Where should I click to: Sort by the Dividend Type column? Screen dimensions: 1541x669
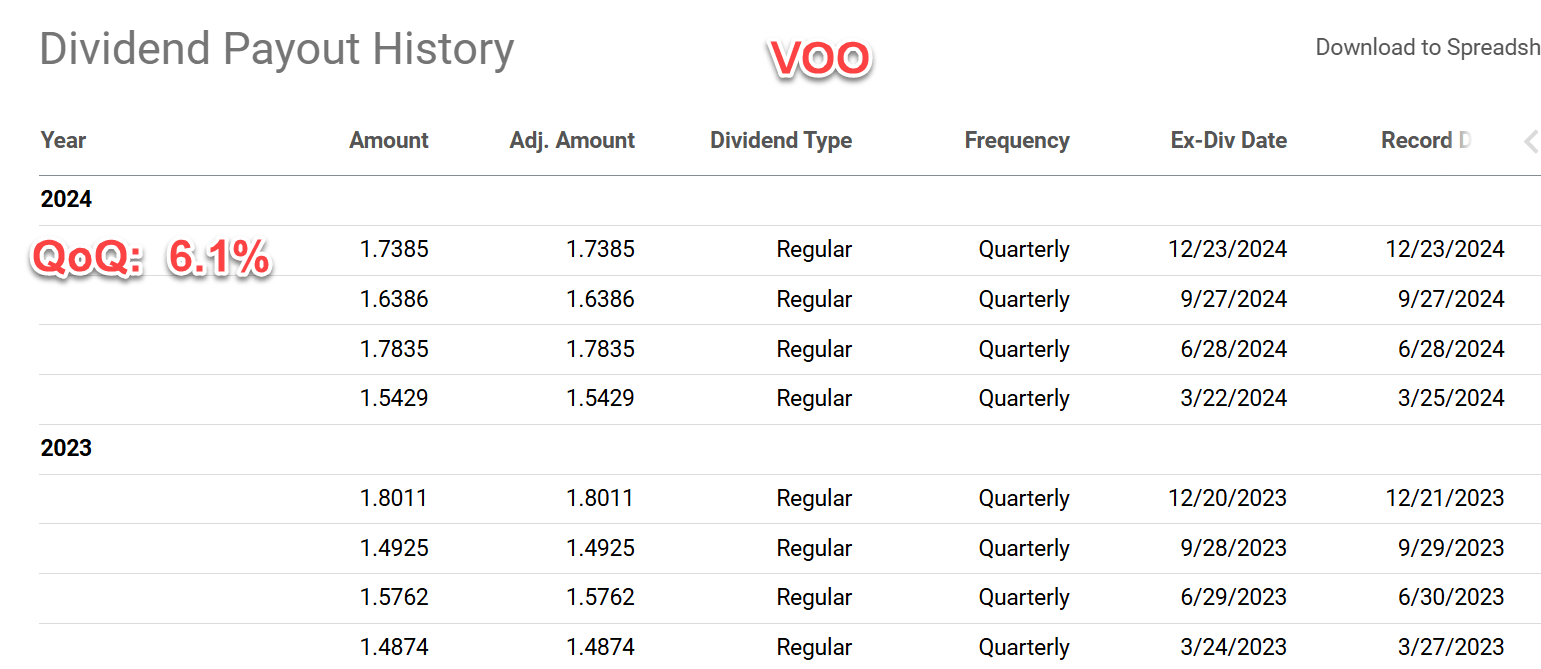(x=780, y=140)
